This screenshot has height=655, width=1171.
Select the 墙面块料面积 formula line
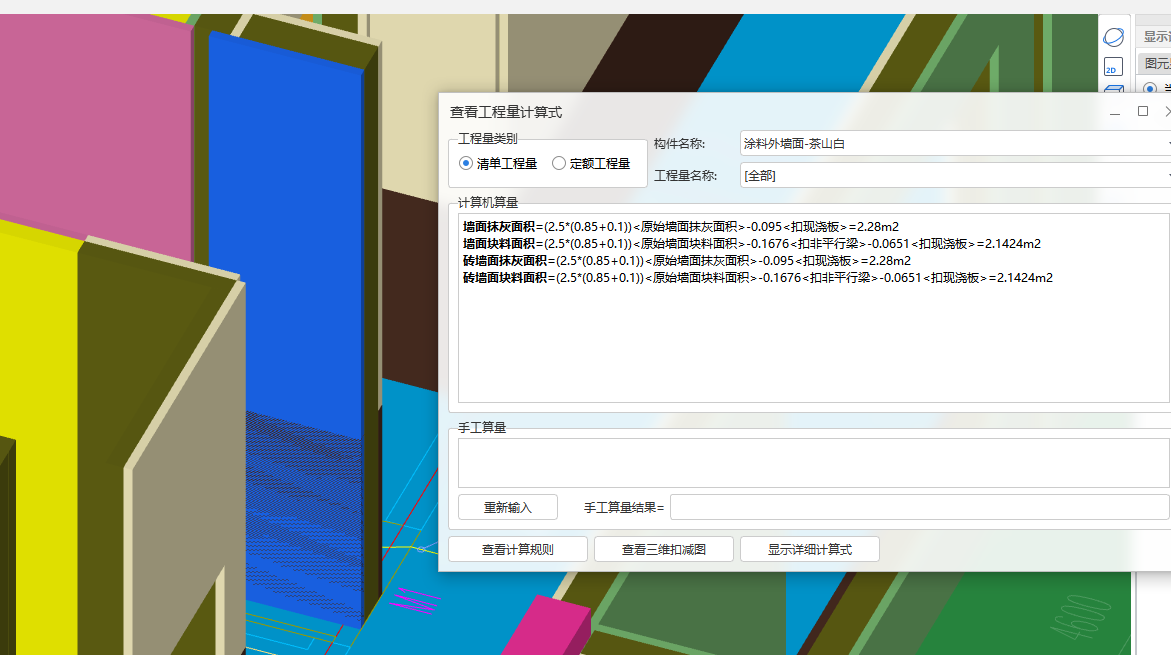pos(751,243)
